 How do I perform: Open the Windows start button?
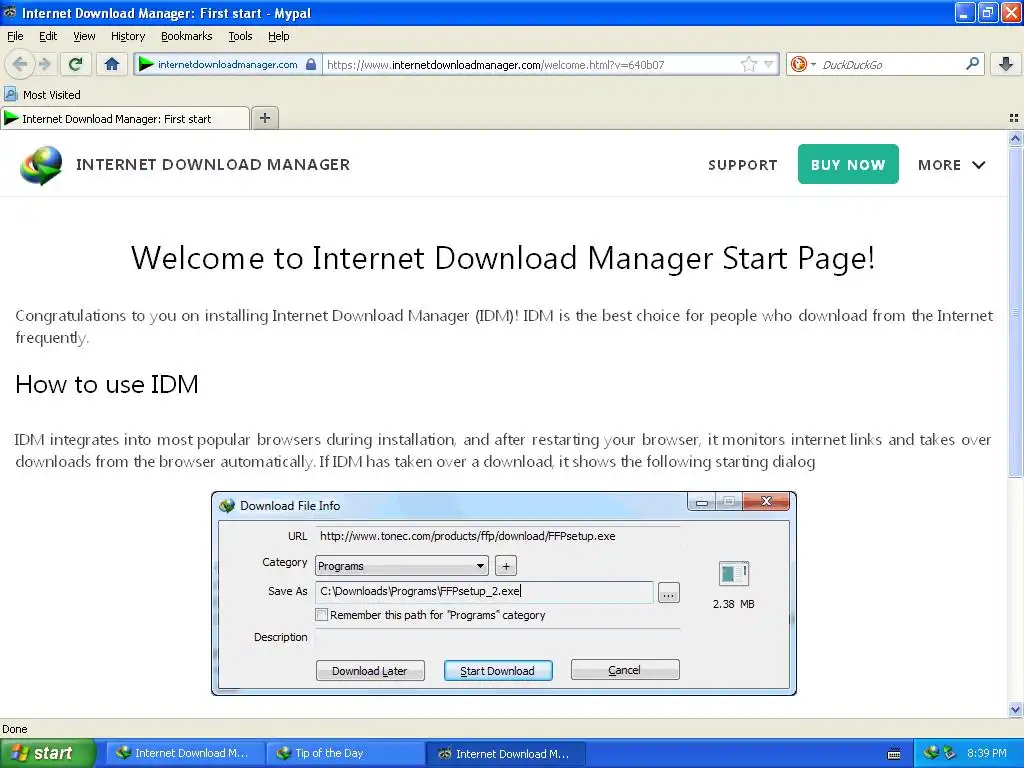coord(48,753)
